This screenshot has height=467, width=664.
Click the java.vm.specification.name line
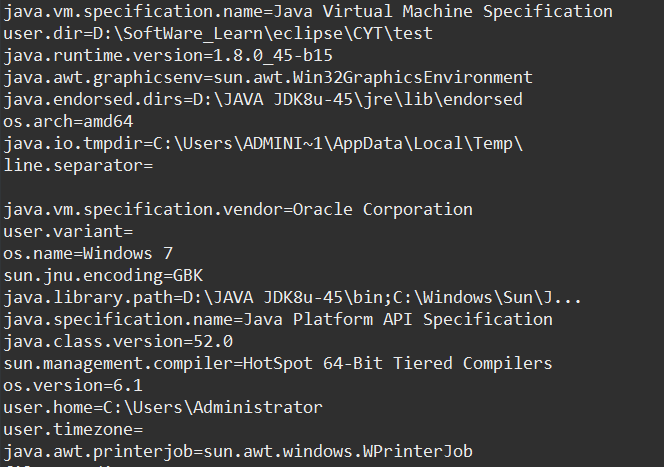click(308, 12)
